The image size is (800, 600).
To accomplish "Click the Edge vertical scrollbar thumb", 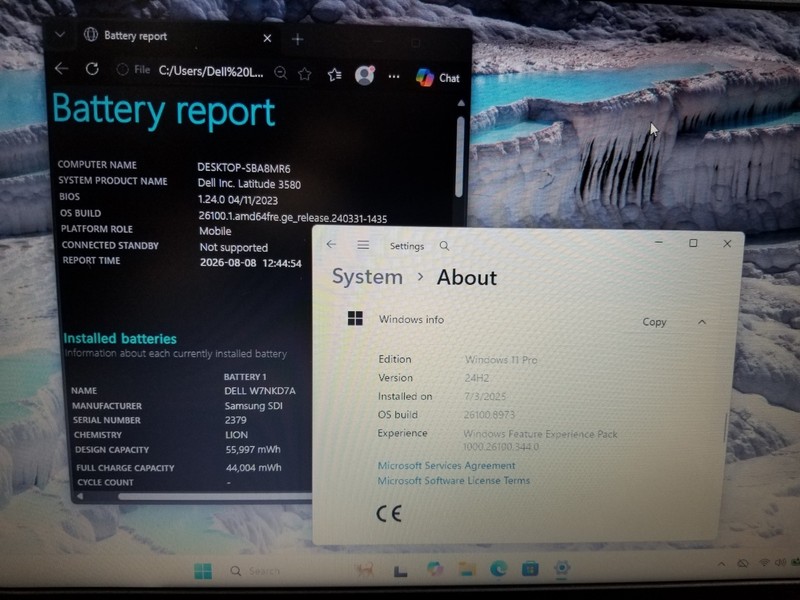I will pyautogui.click(x=460, y=157).
